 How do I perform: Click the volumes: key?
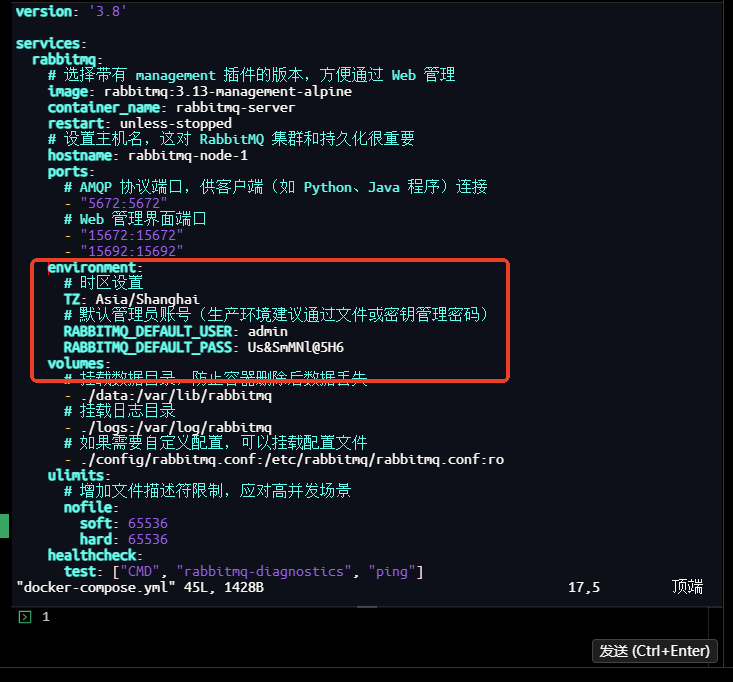pos(79,363)
